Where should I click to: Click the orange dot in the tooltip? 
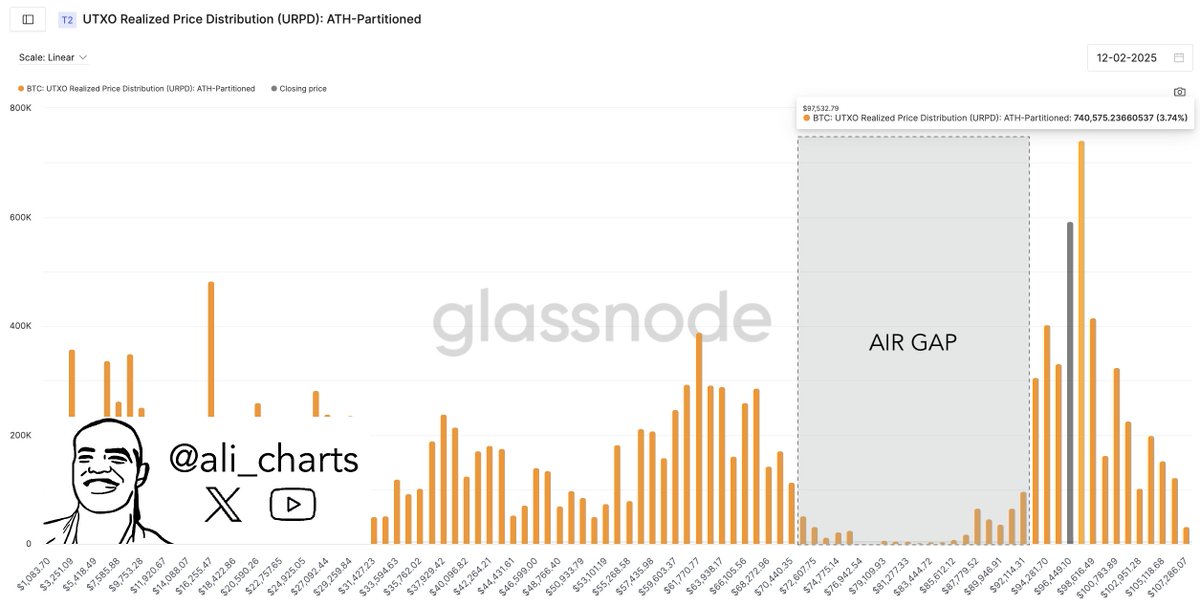[x=806, y=118]
